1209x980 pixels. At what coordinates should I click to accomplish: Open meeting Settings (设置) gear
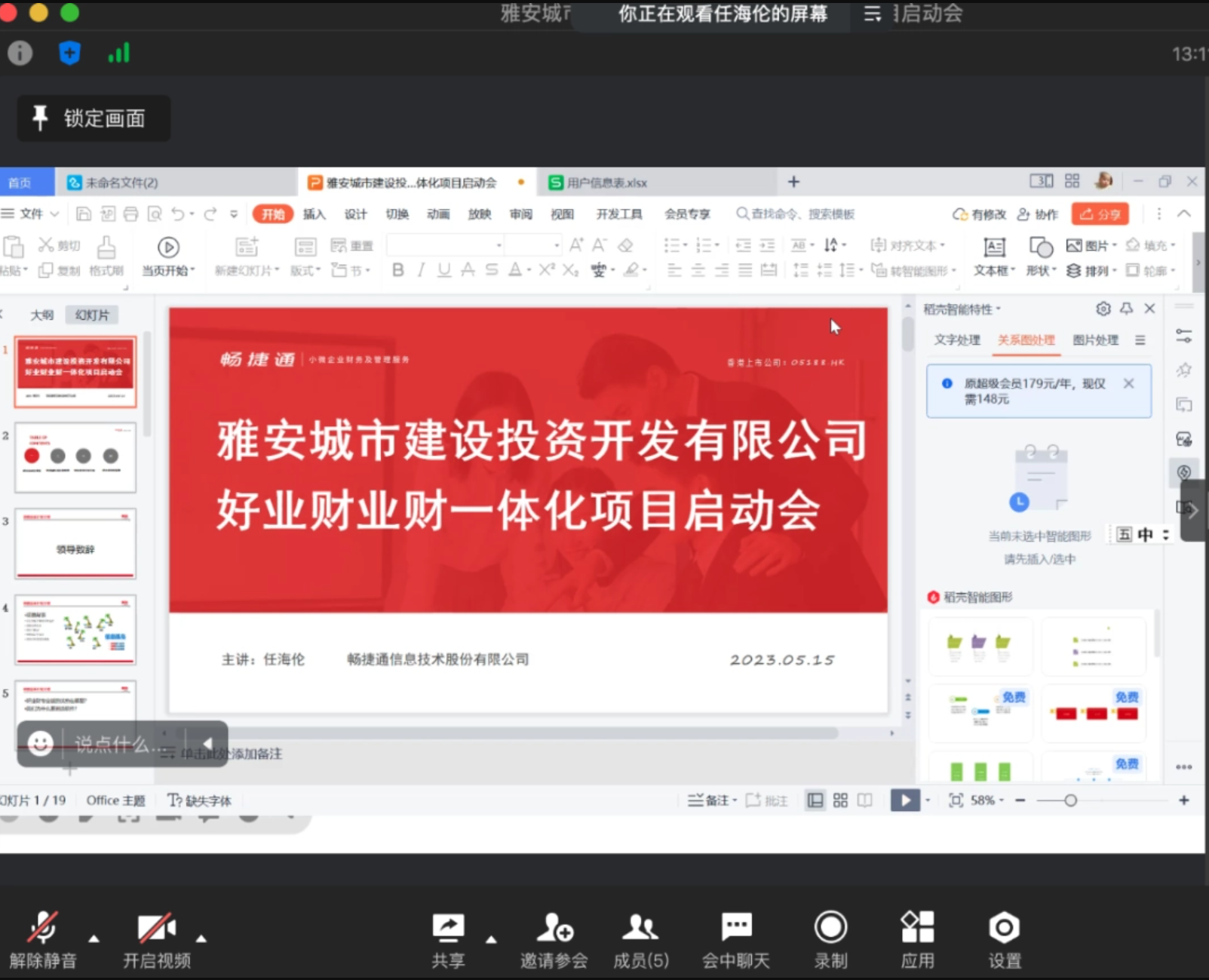pos(1004,927)
